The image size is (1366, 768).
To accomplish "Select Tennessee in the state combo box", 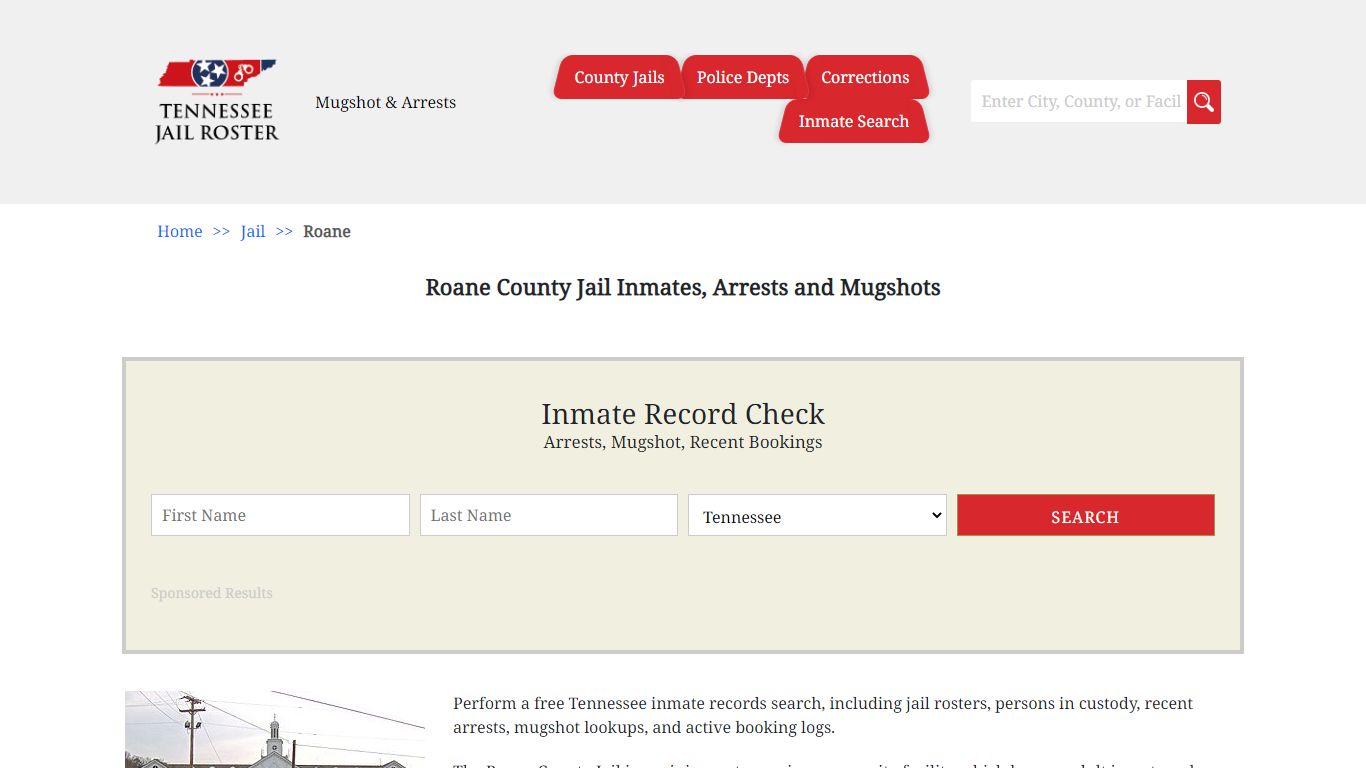I will (816, 515).
